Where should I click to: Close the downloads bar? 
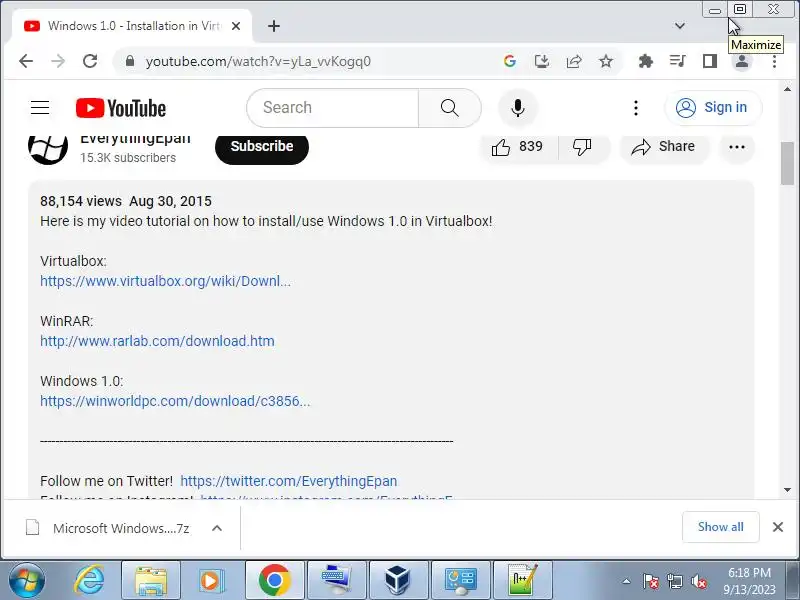point(778,527)
